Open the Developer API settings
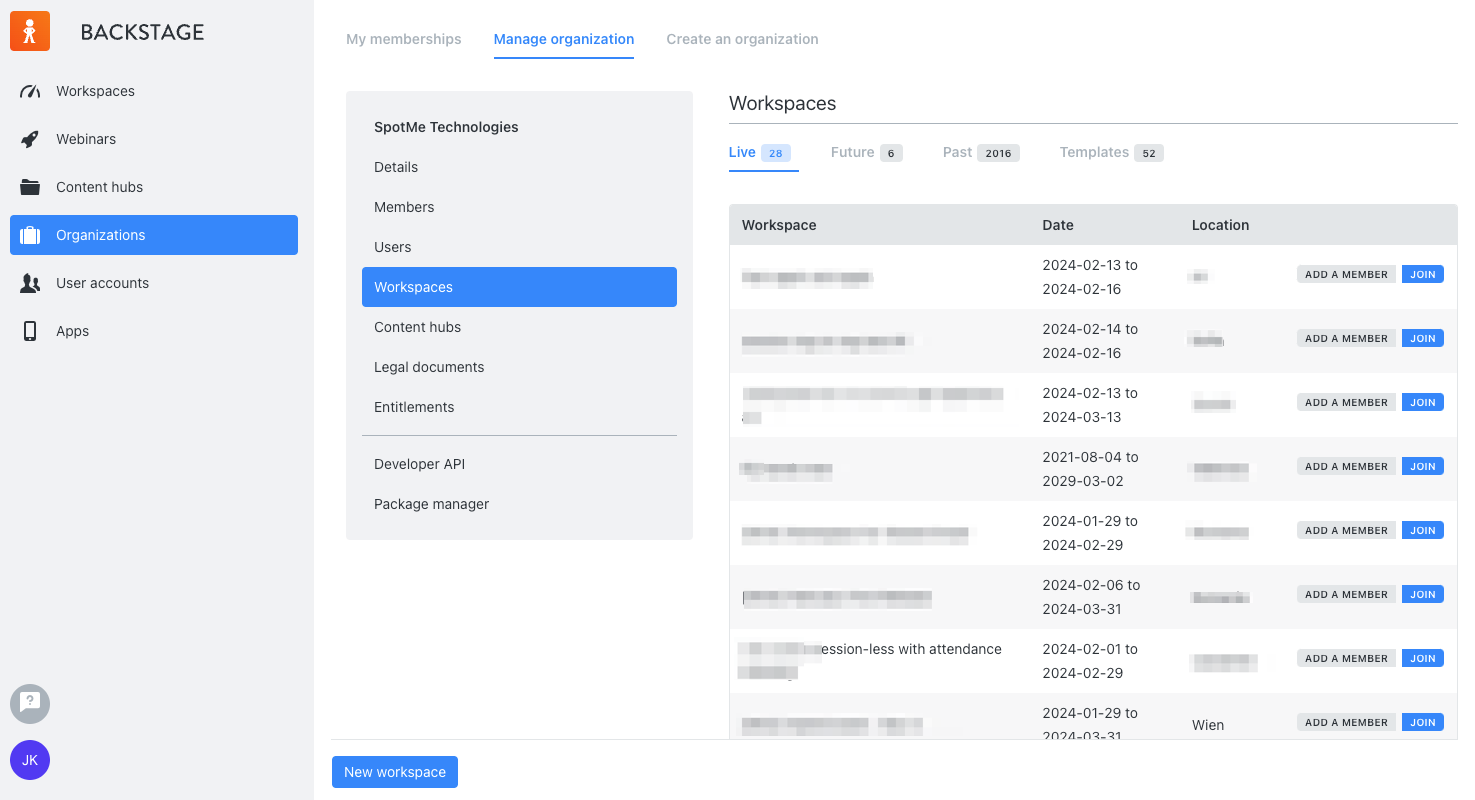This screenshot has height=800, width=1475. click(419, 464)
